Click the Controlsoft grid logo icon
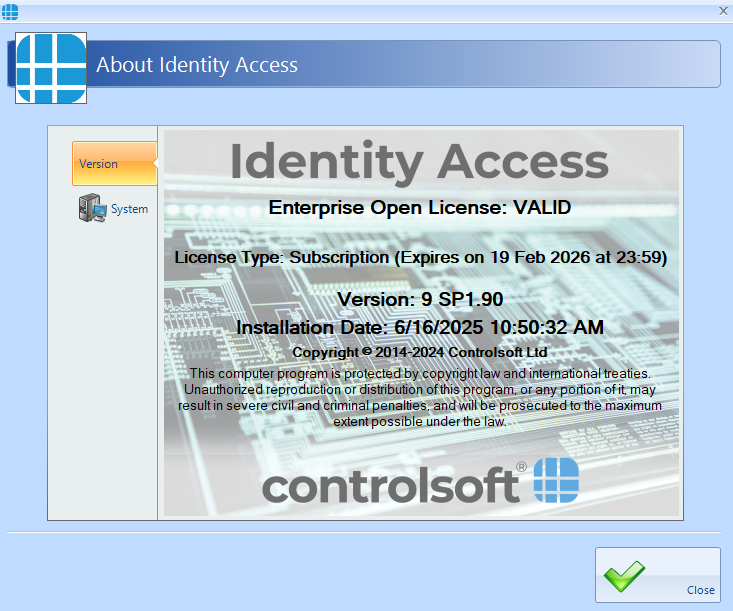 pyautogui.click(x=556, y=480)
